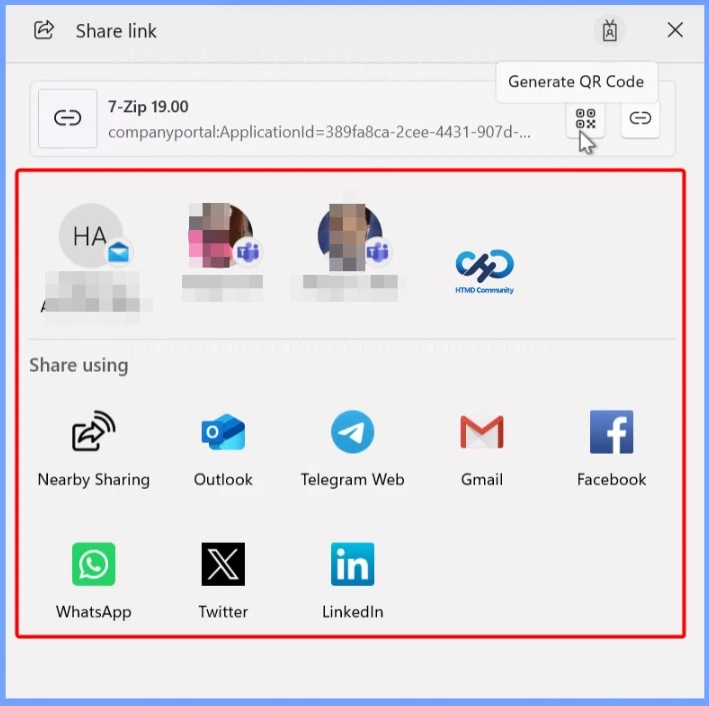Share link via WhatsApp
The height and width of the screenshot is (706, 709).
[x=94, y=581]
